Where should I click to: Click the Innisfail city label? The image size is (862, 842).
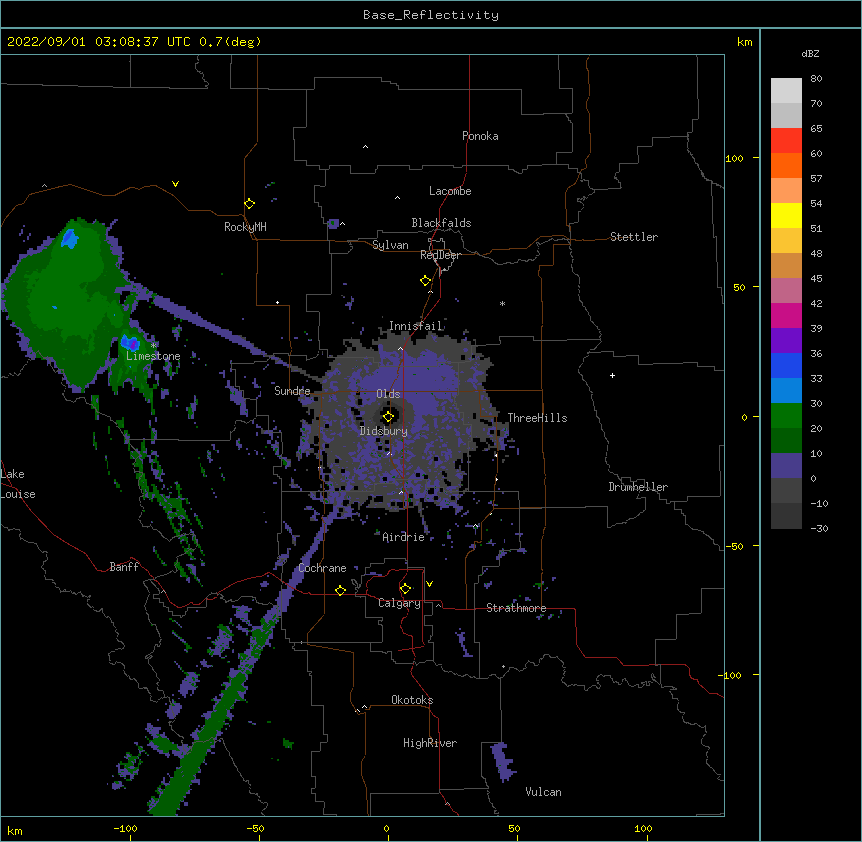[416, 326]
